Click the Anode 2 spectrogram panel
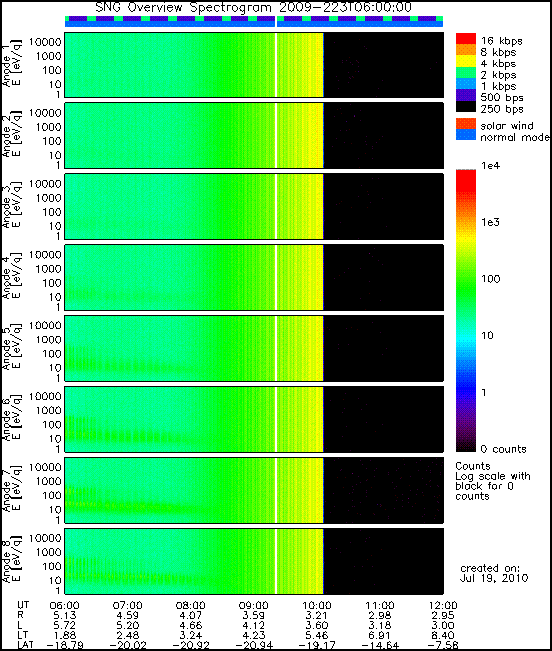 point(254,135)
